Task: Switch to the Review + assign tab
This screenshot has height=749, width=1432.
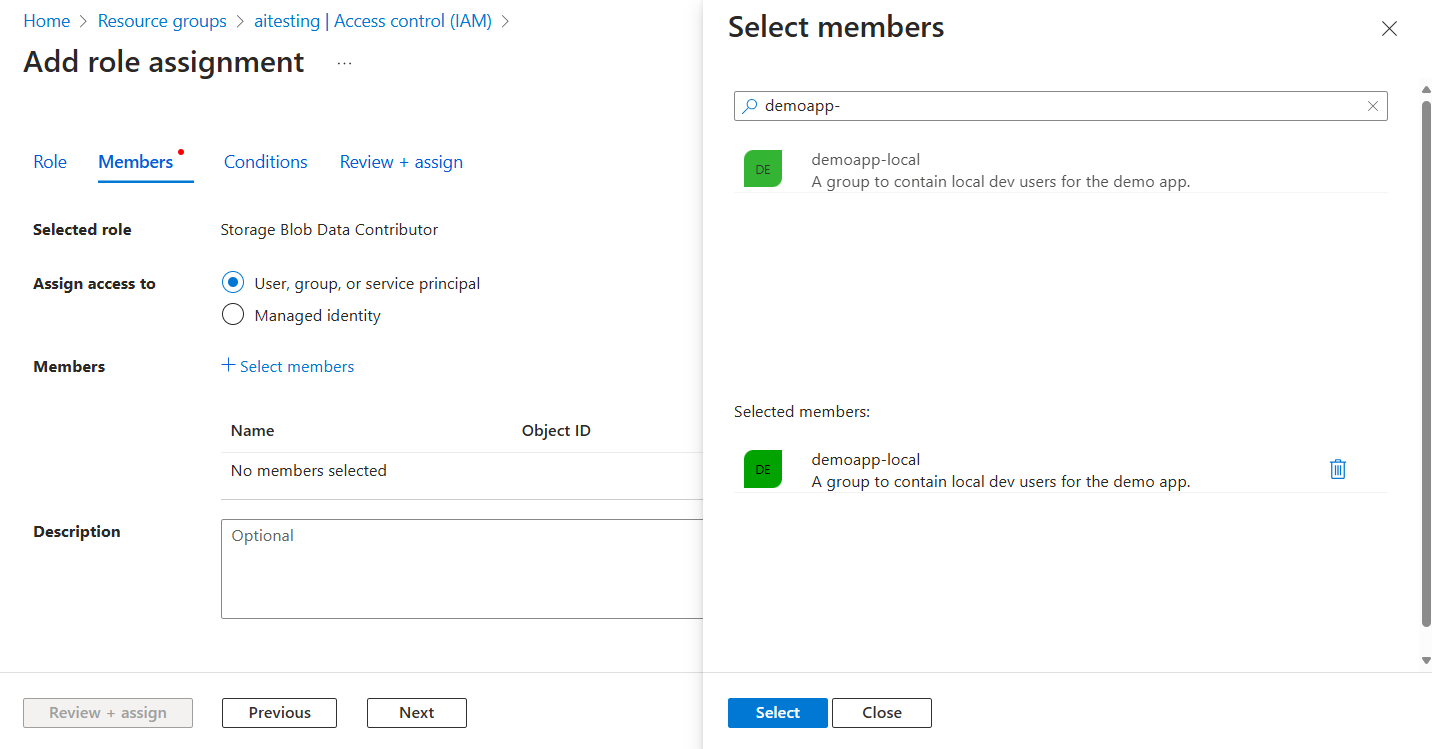Action: tap(401, 161)
